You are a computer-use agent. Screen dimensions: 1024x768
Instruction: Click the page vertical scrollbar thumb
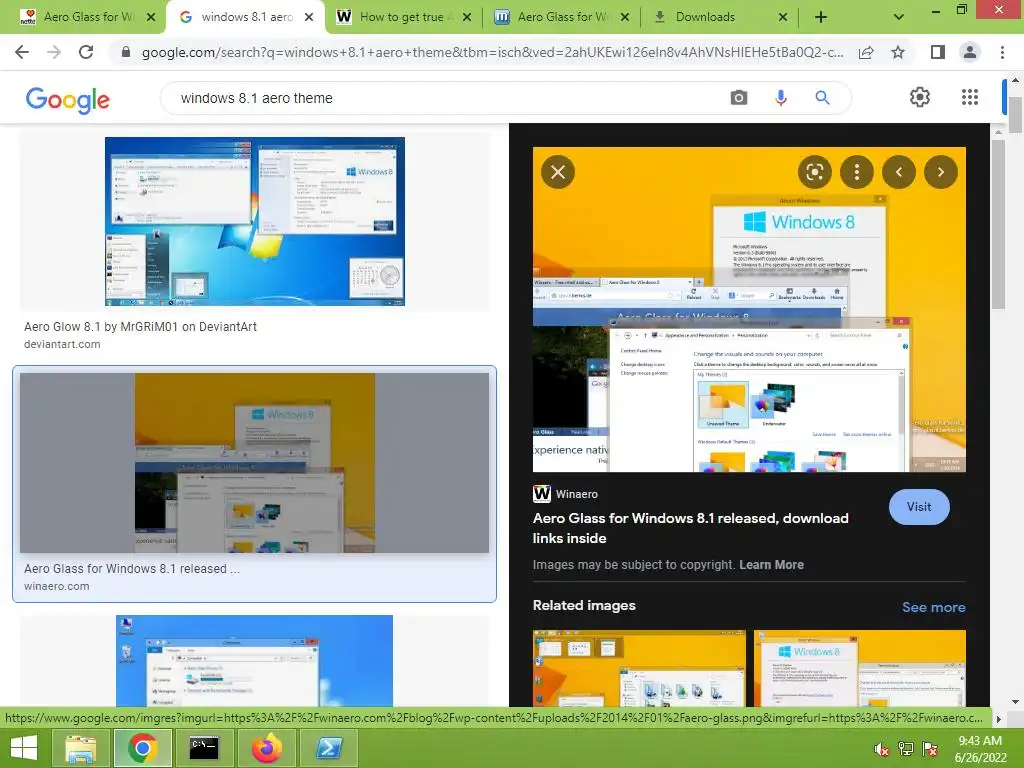1015,115
